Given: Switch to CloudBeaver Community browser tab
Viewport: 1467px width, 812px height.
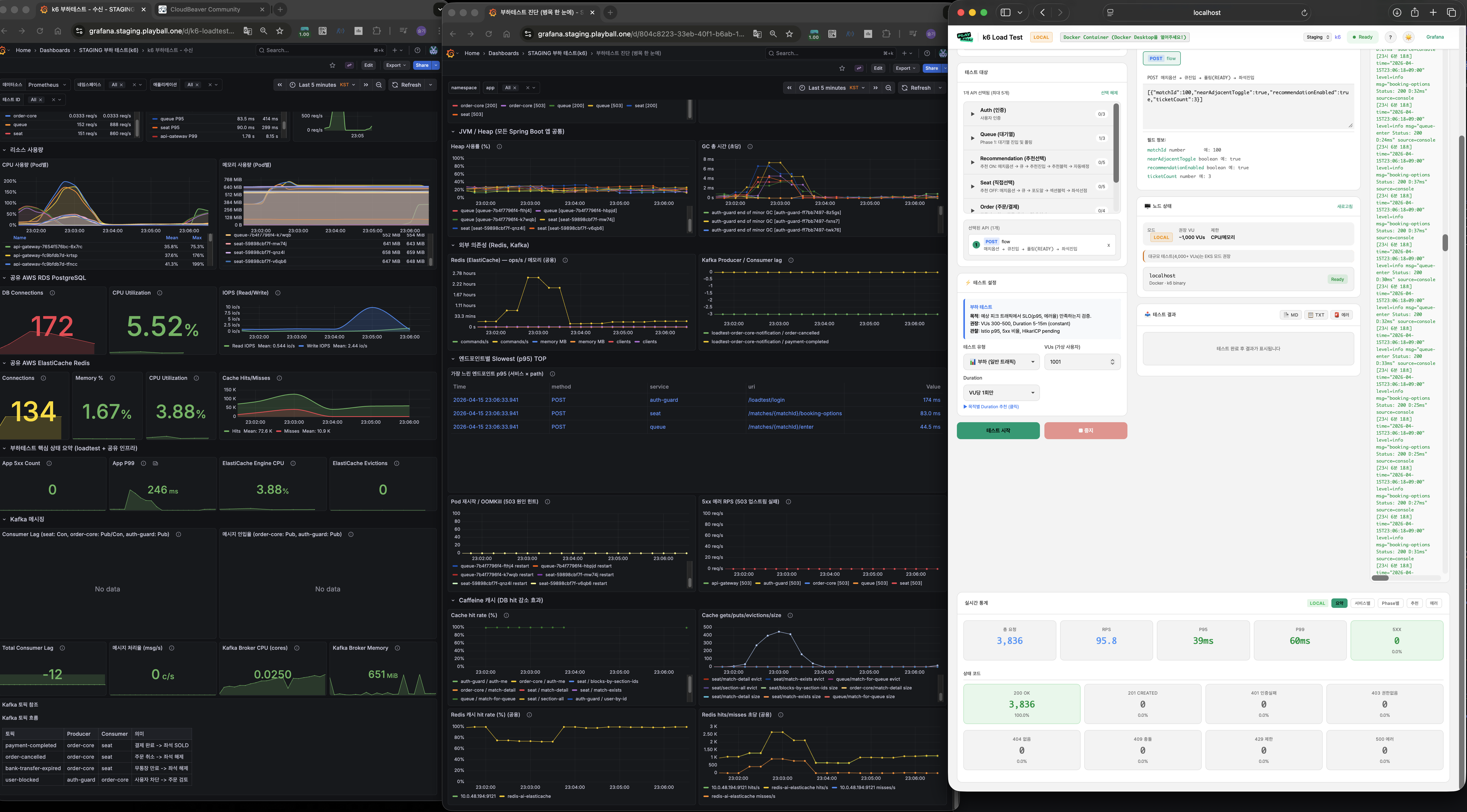Looking at the screenshot, I should (205, 10).
